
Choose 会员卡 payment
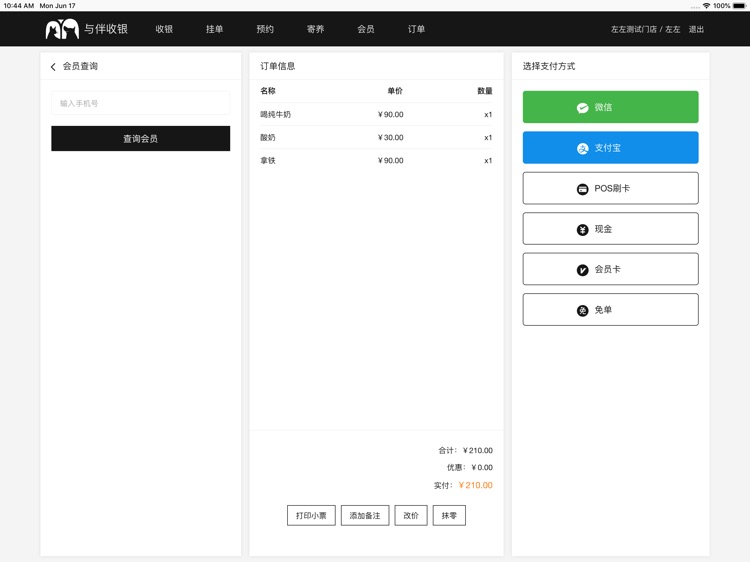[610, 269]
